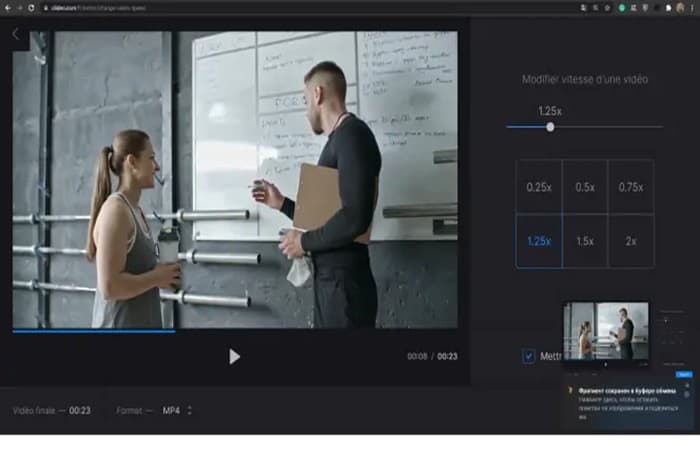The height and width of the screenshot is (450, 700).
Task: Click the speed slider handle at 1.25x
Action: click(x=550, y=127)
